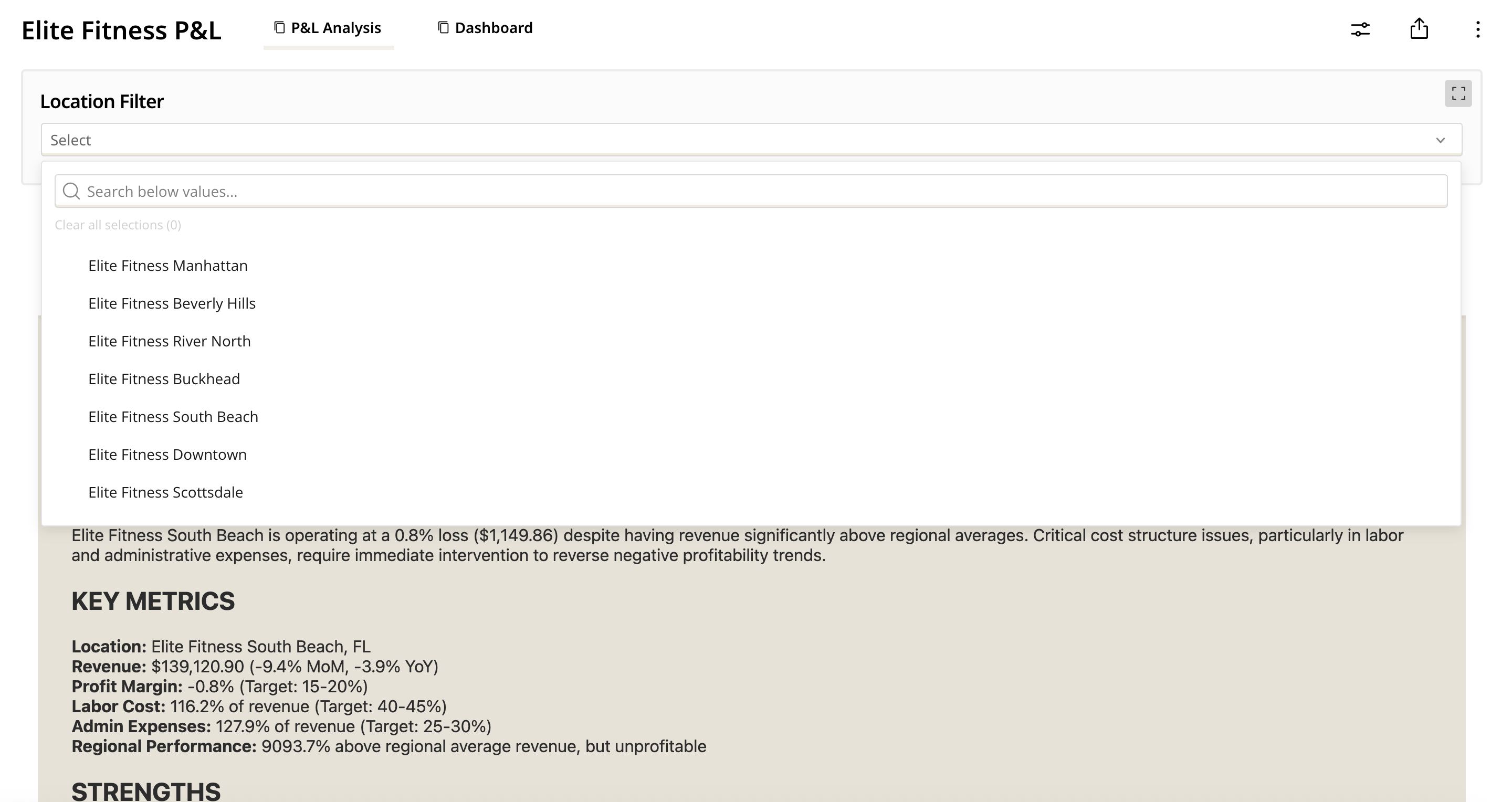Switch to the Dashboard tab
Viewport: 1512px width, 802px height.
[493, 28]
